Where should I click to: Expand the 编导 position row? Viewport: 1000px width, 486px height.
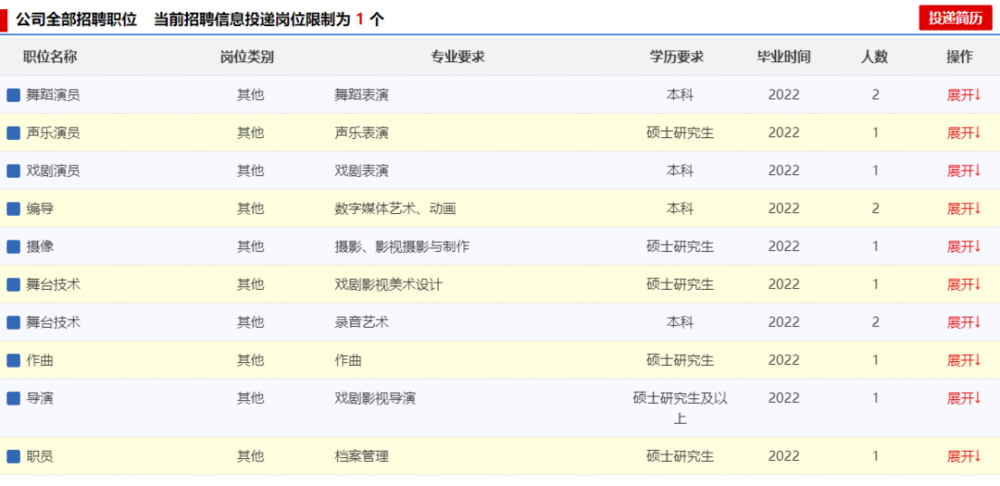click(x=964, y=209)
